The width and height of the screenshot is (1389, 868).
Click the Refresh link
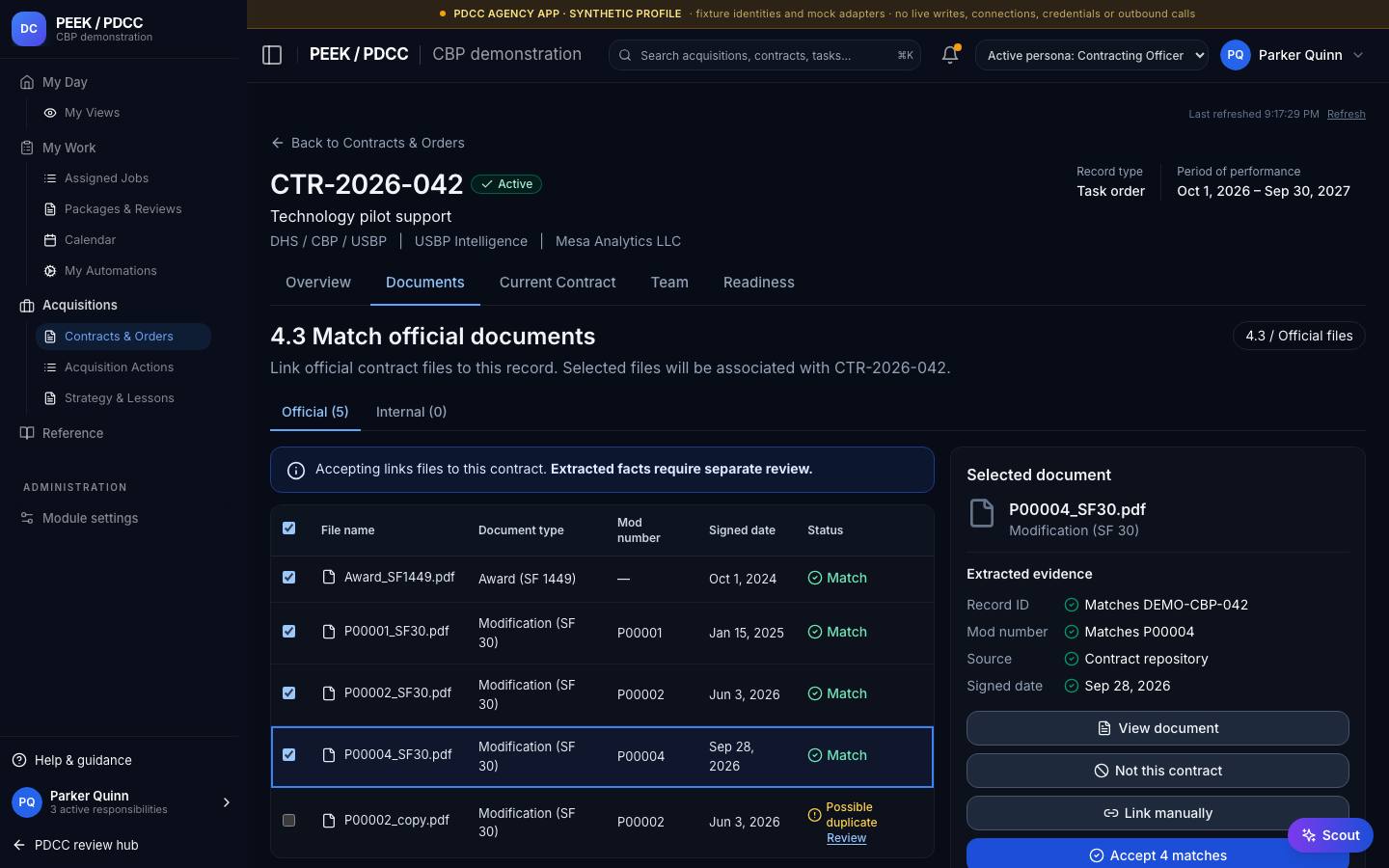[x=1346, y=114]
